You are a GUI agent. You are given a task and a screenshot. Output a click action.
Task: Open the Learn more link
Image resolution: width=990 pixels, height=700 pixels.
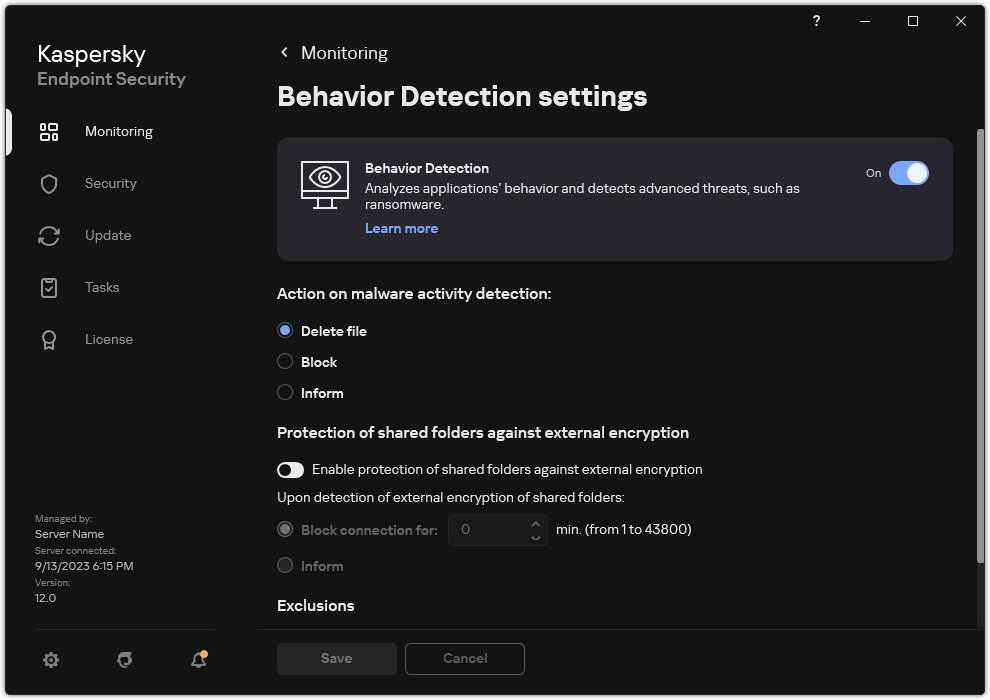pyautogui.click(x=401, y=228)
